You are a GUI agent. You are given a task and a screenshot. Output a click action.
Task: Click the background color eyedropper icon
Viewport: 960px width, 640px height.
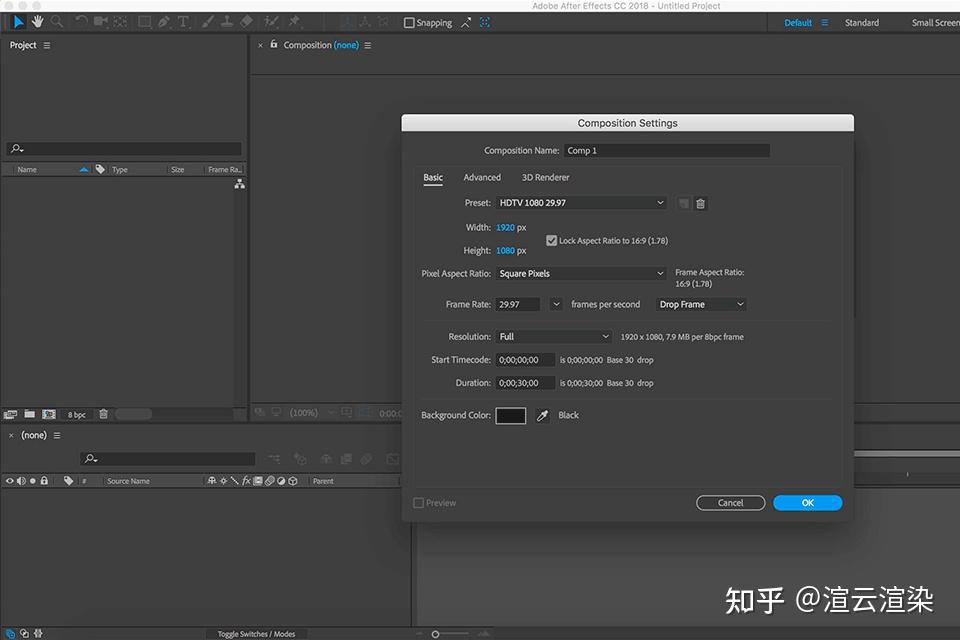pyautogui.click(x=541, y=415)
